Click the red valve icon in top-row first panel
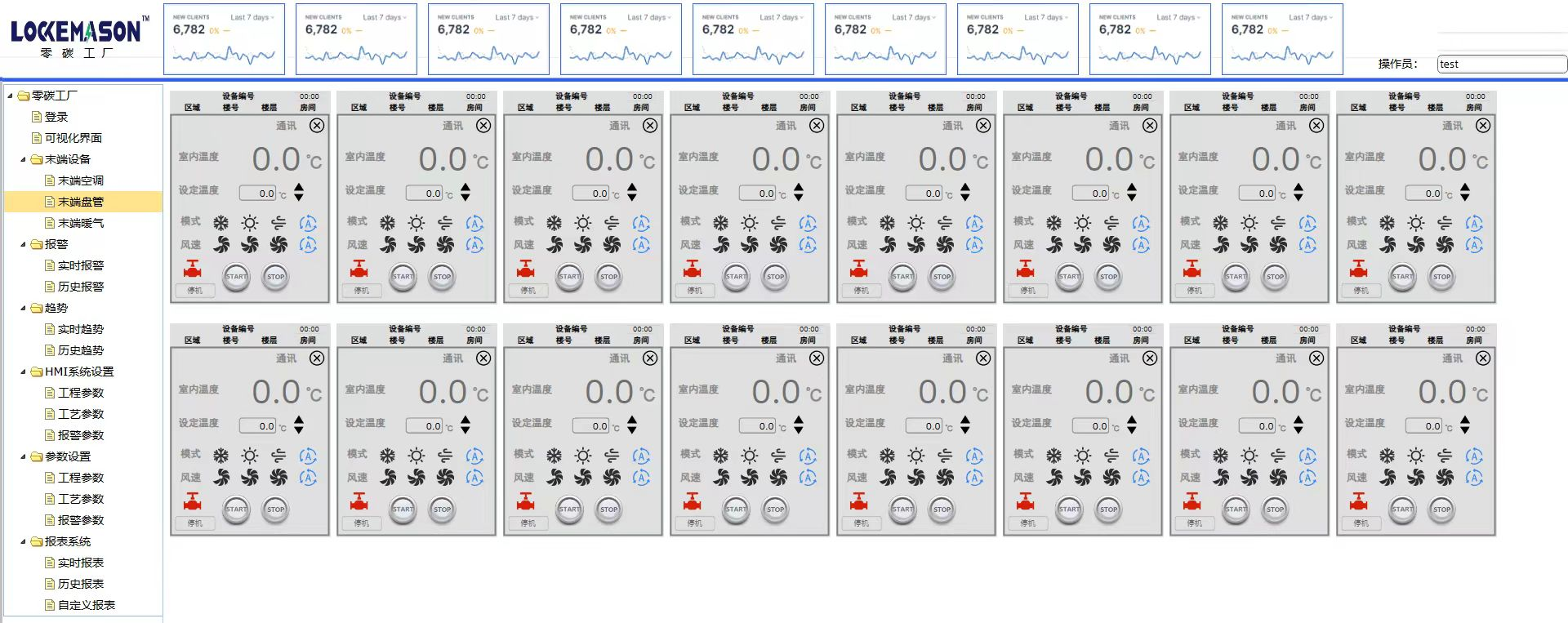Screen dimensions: 1568x623 click(193, 269)
